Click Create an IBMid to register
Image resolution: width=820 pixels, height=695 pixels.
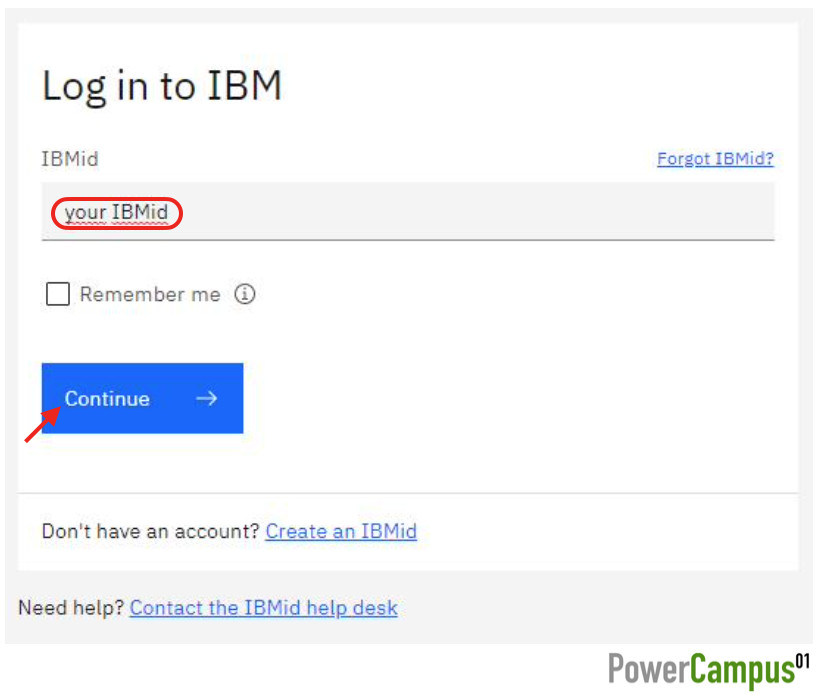(341, 531)
